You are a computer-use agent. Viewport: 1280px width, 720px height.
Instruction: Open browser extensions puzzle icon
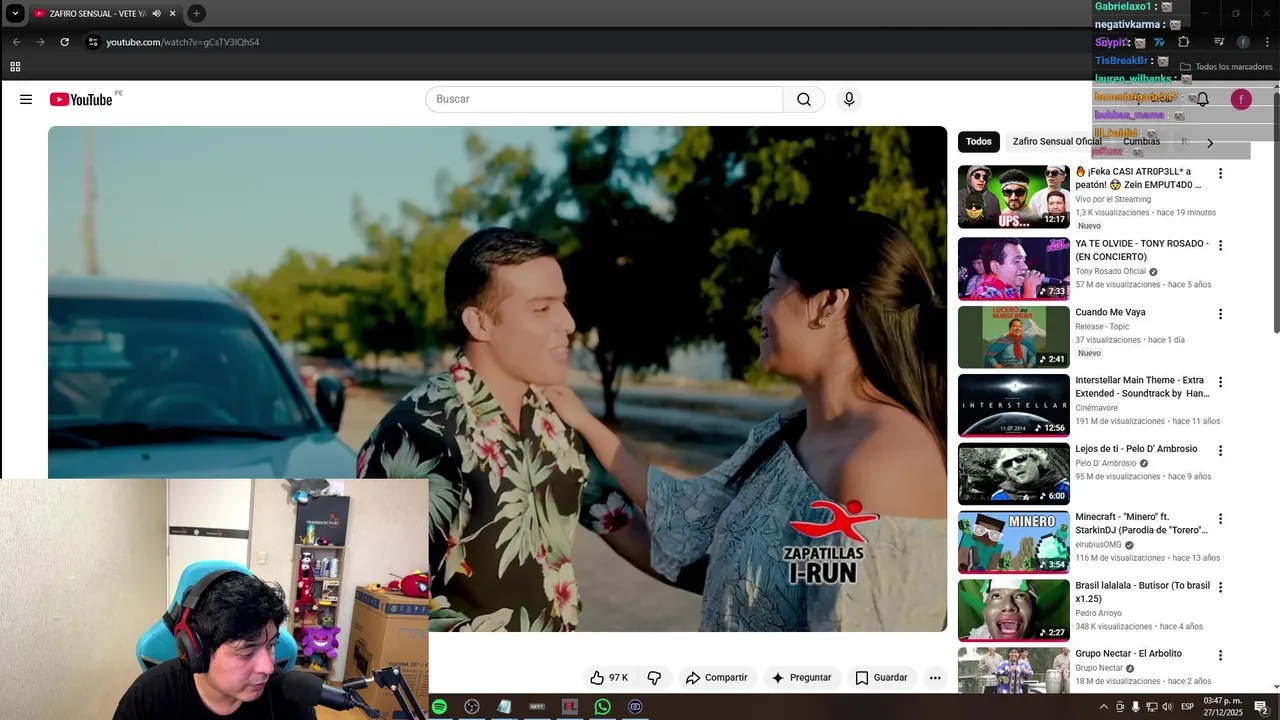coord(1184,42)
